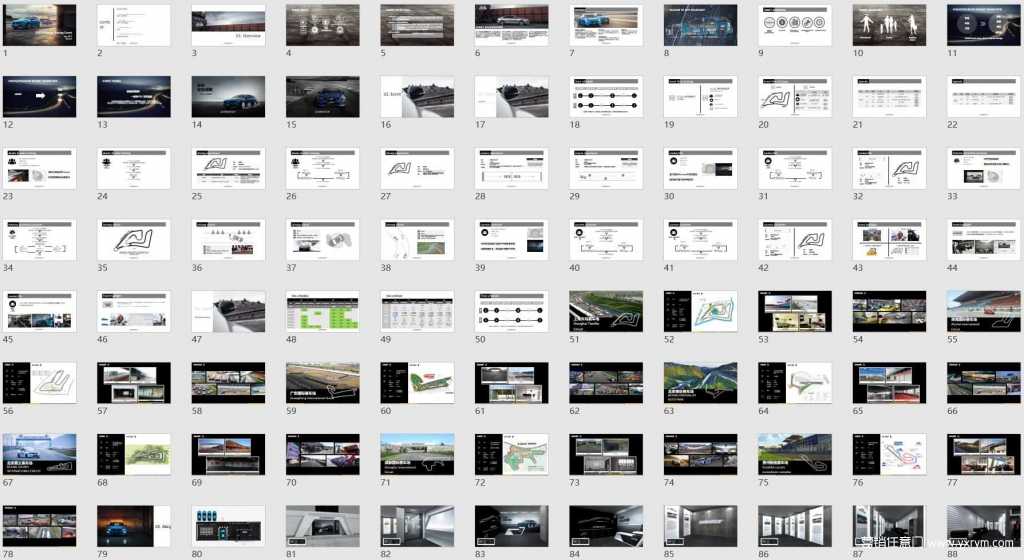
Task: Click slide 4 thumbnail
Action: (x=323, y=25)
